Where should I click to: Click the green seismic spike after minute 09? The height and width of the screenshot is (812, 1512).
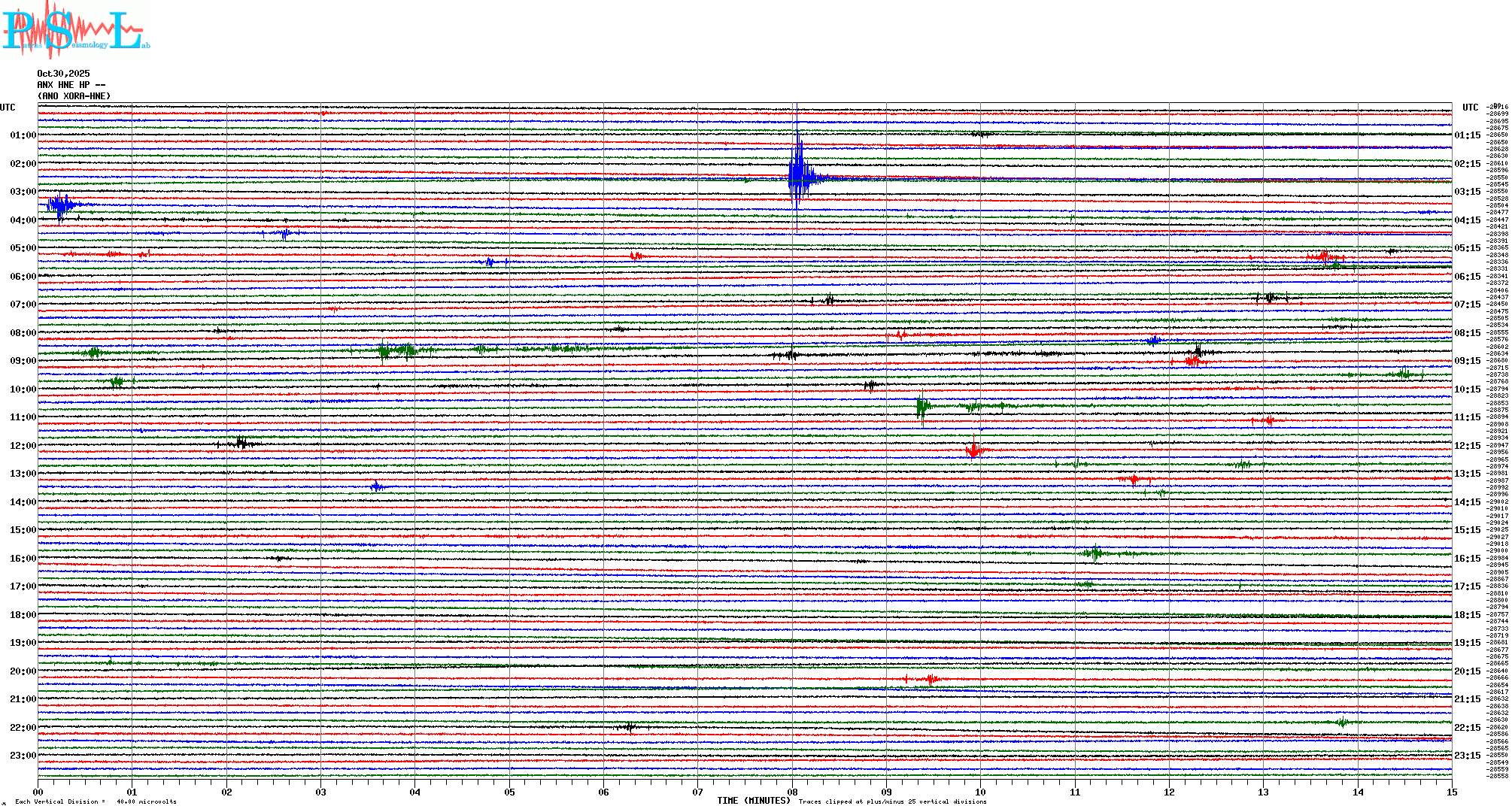[x=921, y=407]
